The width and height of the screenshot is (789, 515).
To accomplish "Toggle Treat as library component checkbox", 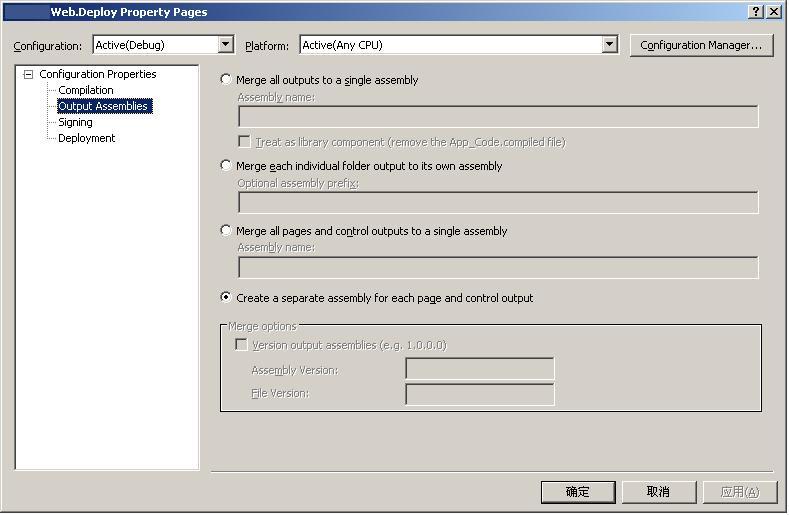I will click(x=244, y=142).
